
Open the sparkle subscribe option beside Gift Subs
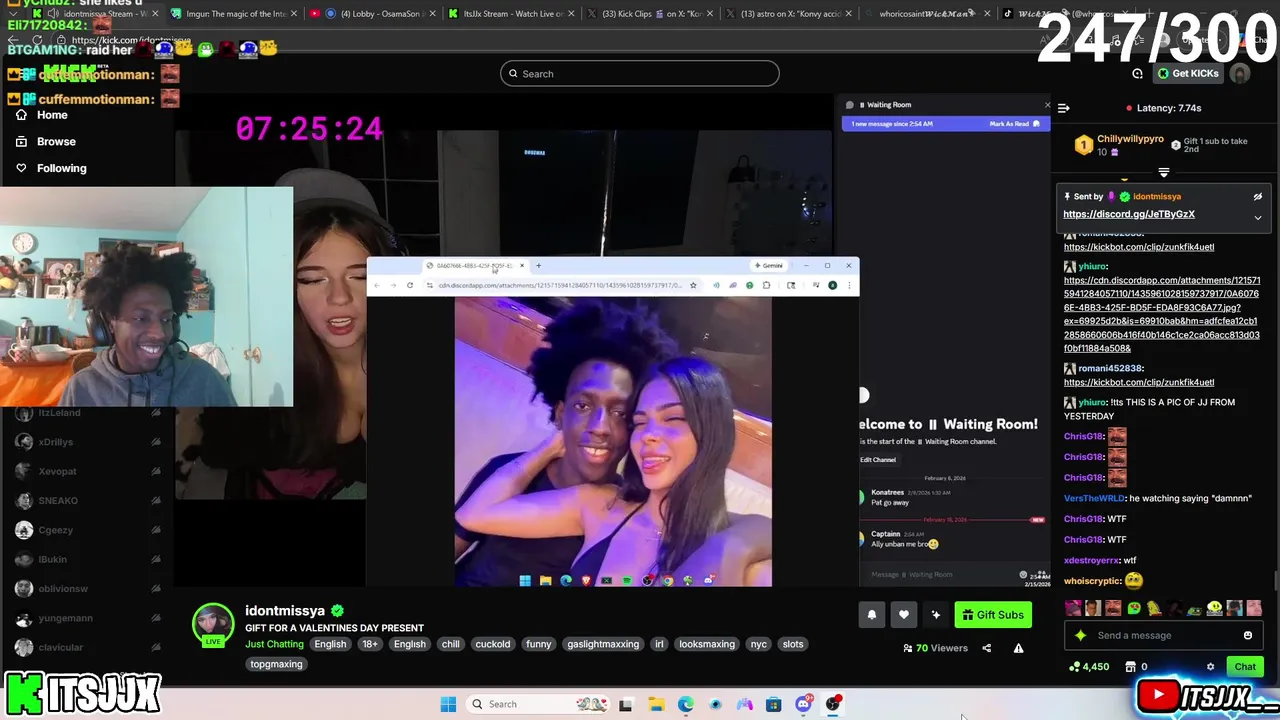(936, 615)
